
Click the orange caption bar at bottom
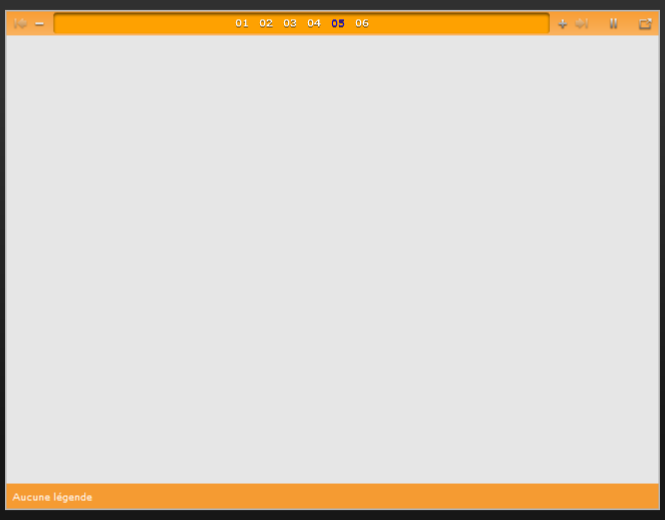[x=350, y=497]
